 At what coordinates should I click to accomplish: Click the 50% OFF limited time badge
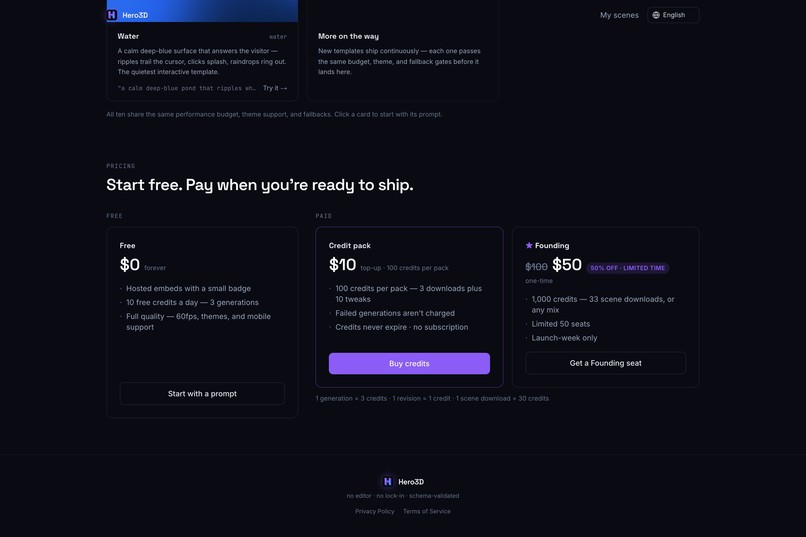point(628,268)
